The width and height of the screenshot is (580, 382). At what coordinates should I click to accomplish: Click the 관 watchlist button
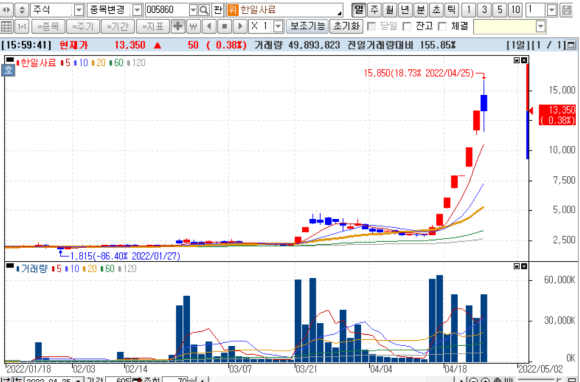pos(218,10)
